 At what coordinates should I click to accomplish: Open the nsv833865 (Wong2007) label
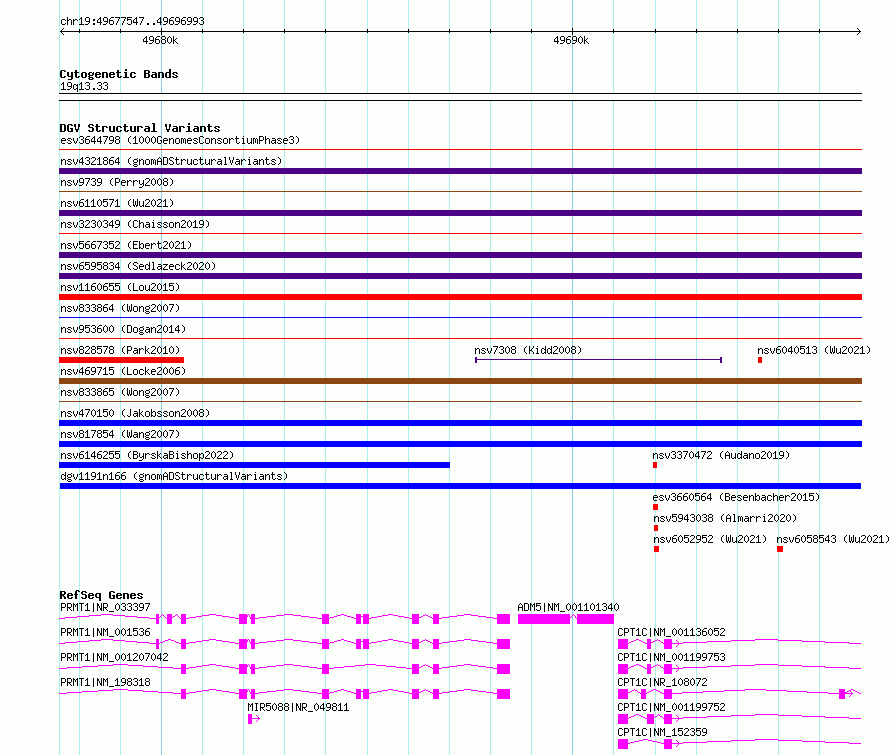pyautogui.click(x=120, y=392)
